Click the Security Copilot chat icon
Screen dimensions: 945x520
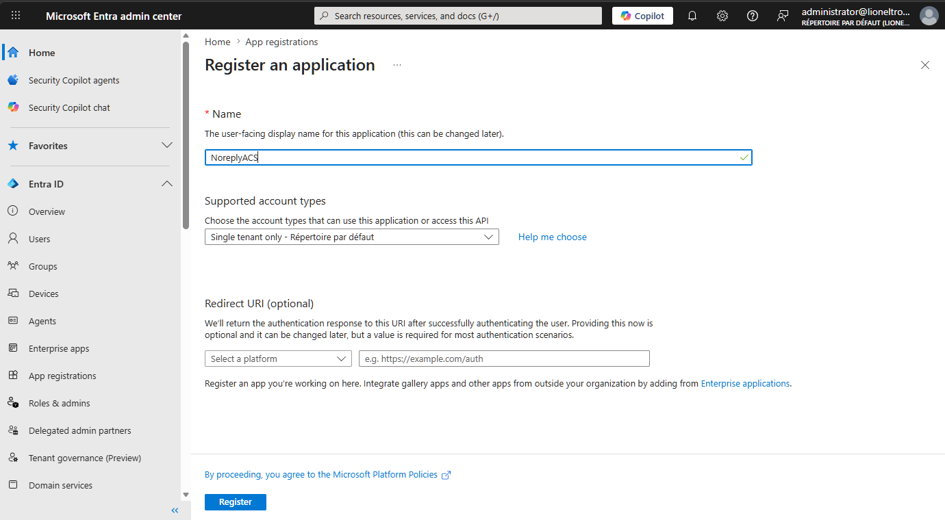coord(13,107)
